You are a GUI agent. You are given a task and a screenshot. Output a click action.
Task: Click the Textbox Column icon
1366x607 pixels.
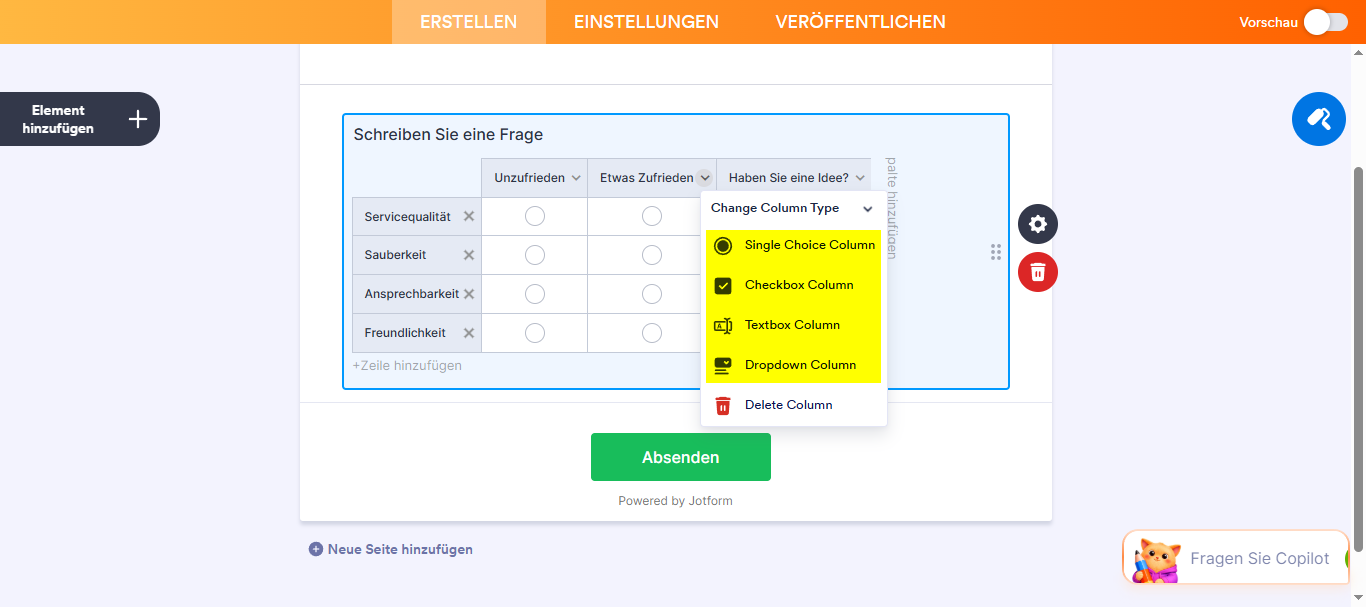click(723, 325)
